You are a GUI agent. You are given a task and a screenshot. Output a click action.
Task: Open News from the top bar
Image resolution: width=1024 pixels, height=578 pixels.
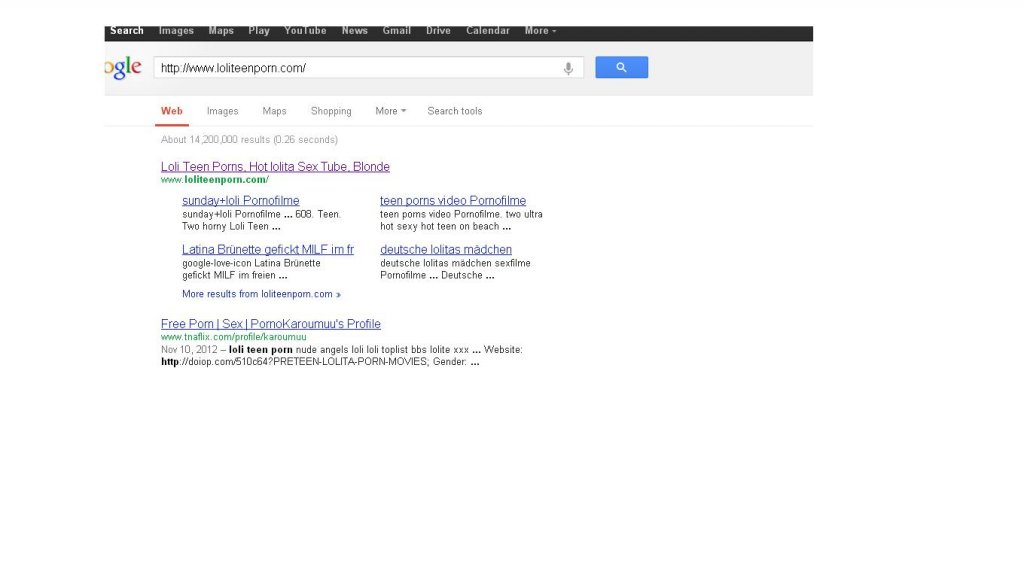(x=355, y=31)
